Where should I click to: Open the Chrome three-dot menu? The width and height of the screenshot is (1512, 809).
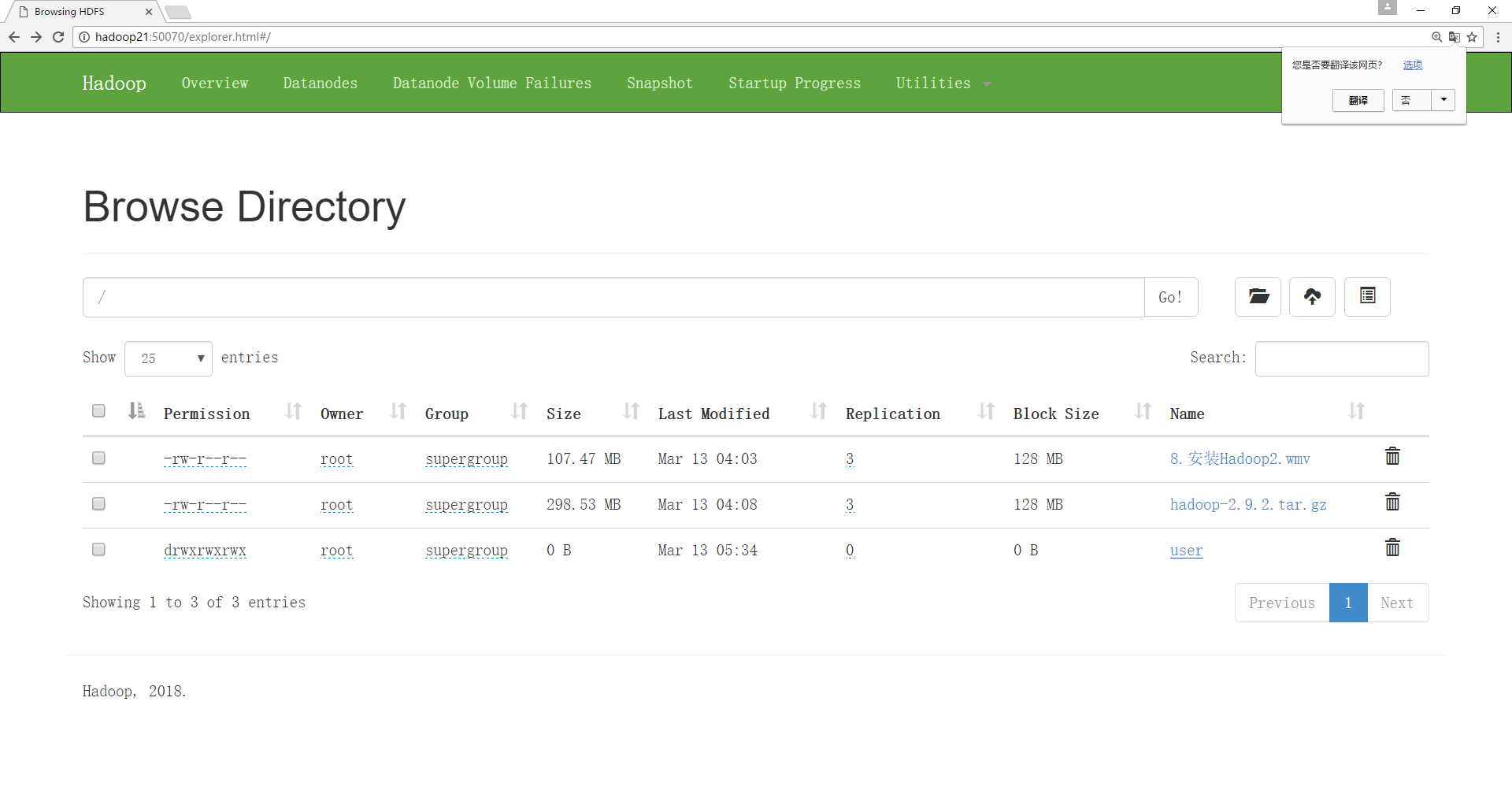coord(1498,37)
